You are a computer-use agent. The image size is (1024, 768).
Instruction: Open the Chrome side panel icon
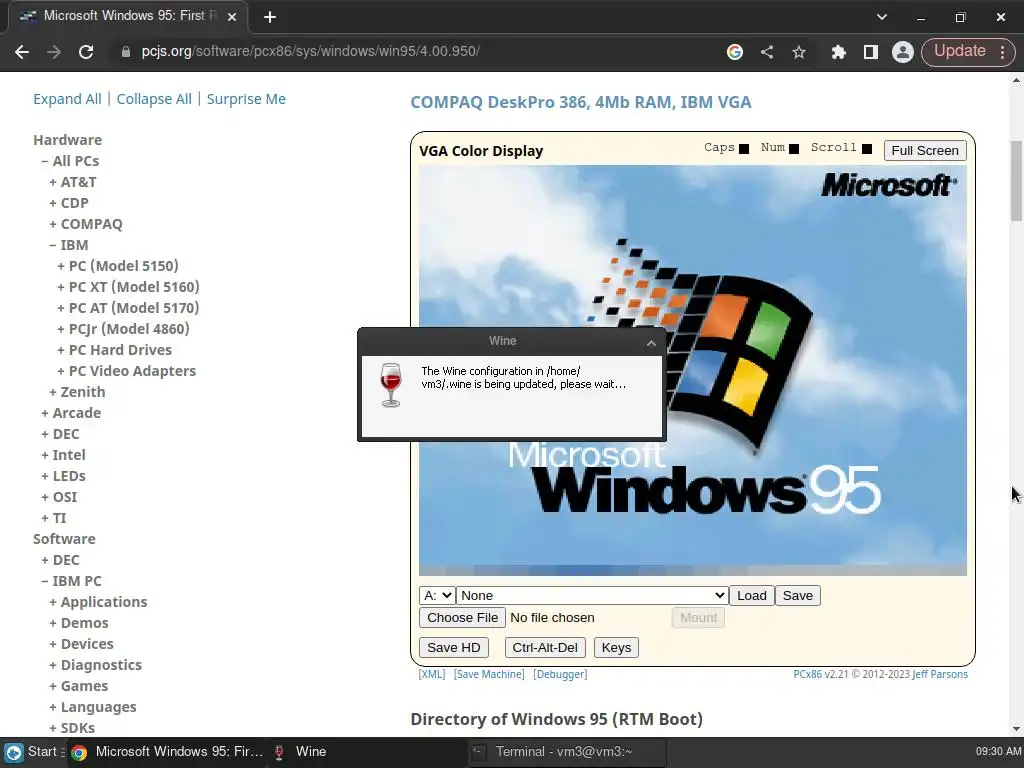click(x=871, y=52)
